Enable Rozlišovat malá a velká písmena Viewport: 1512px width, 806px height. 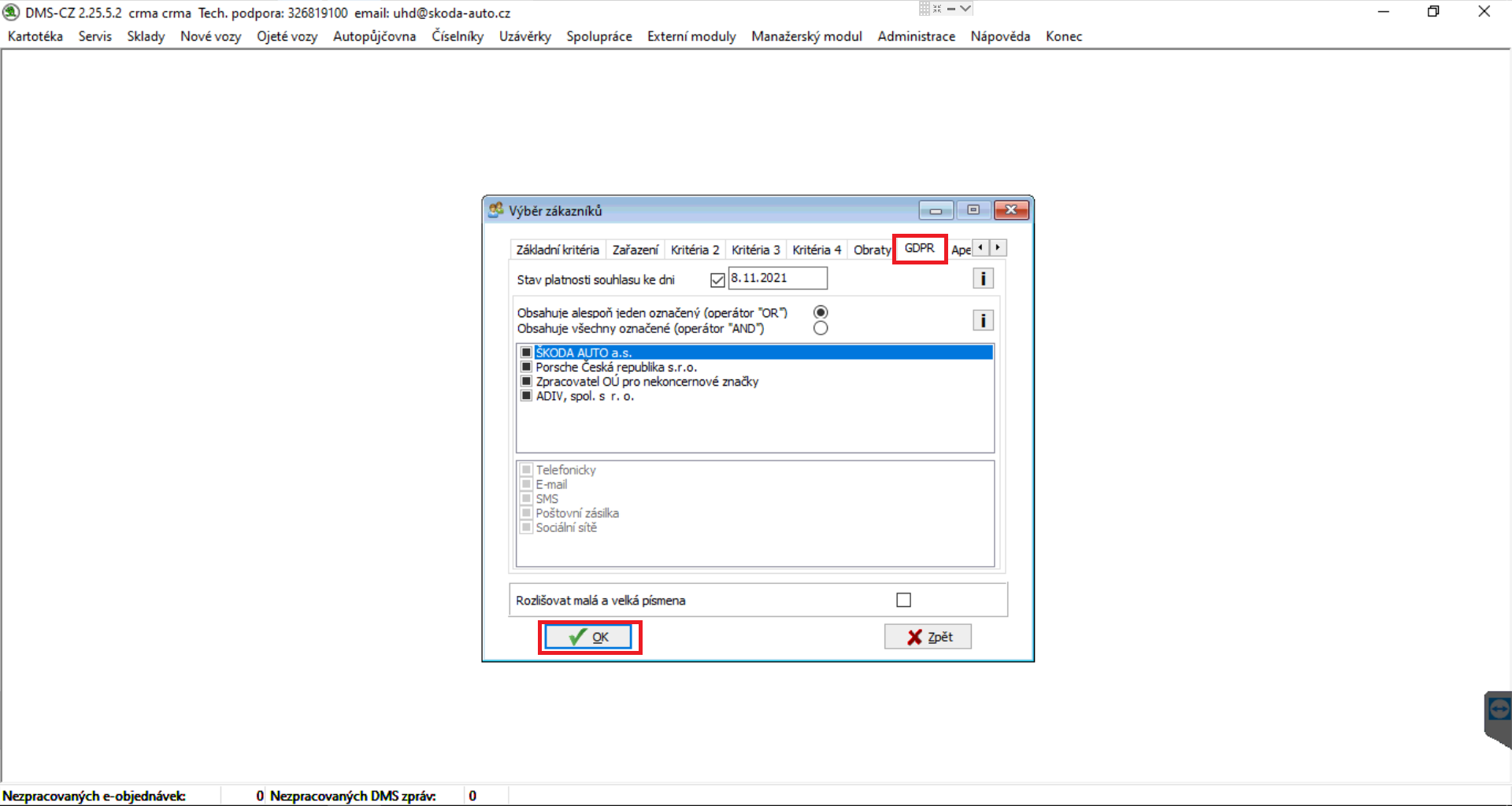click(903, 600)
